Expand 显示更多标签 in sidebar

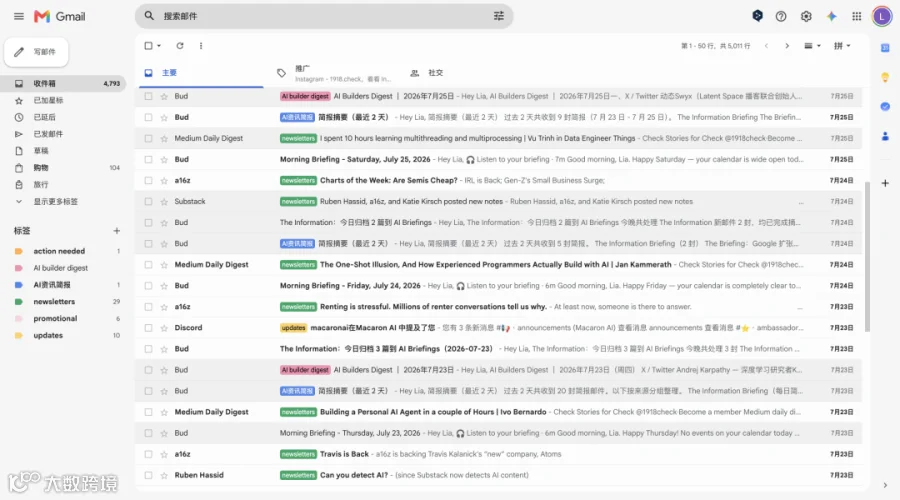[55, 201]
